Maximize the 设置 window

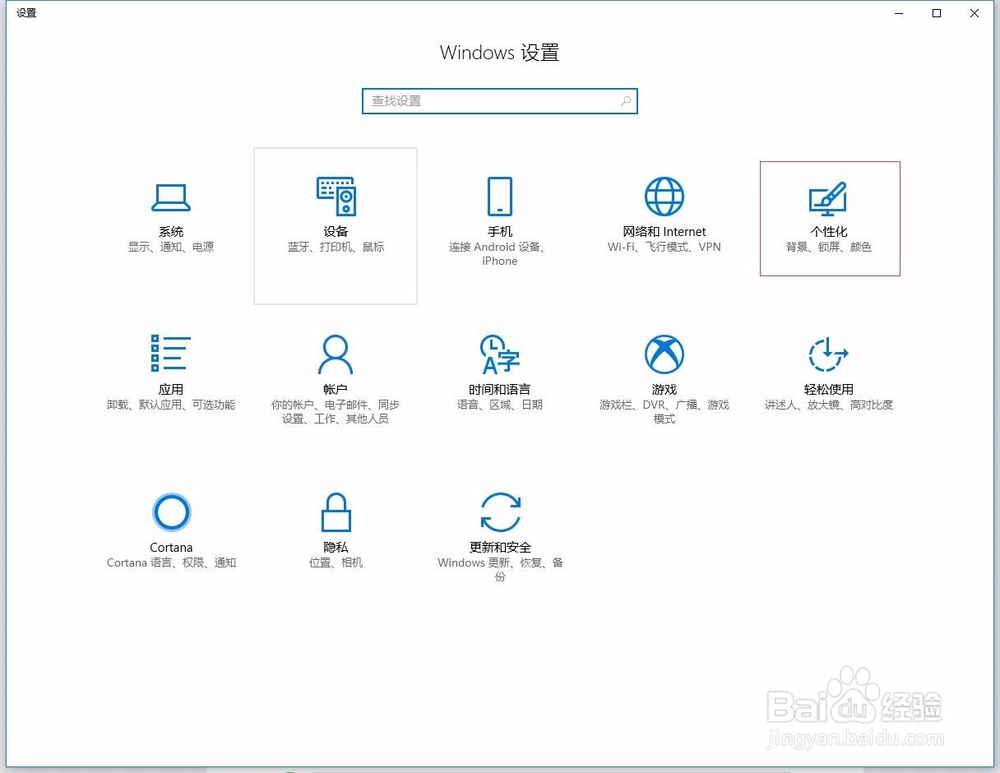pyautogui.click(x=936, y=13)
